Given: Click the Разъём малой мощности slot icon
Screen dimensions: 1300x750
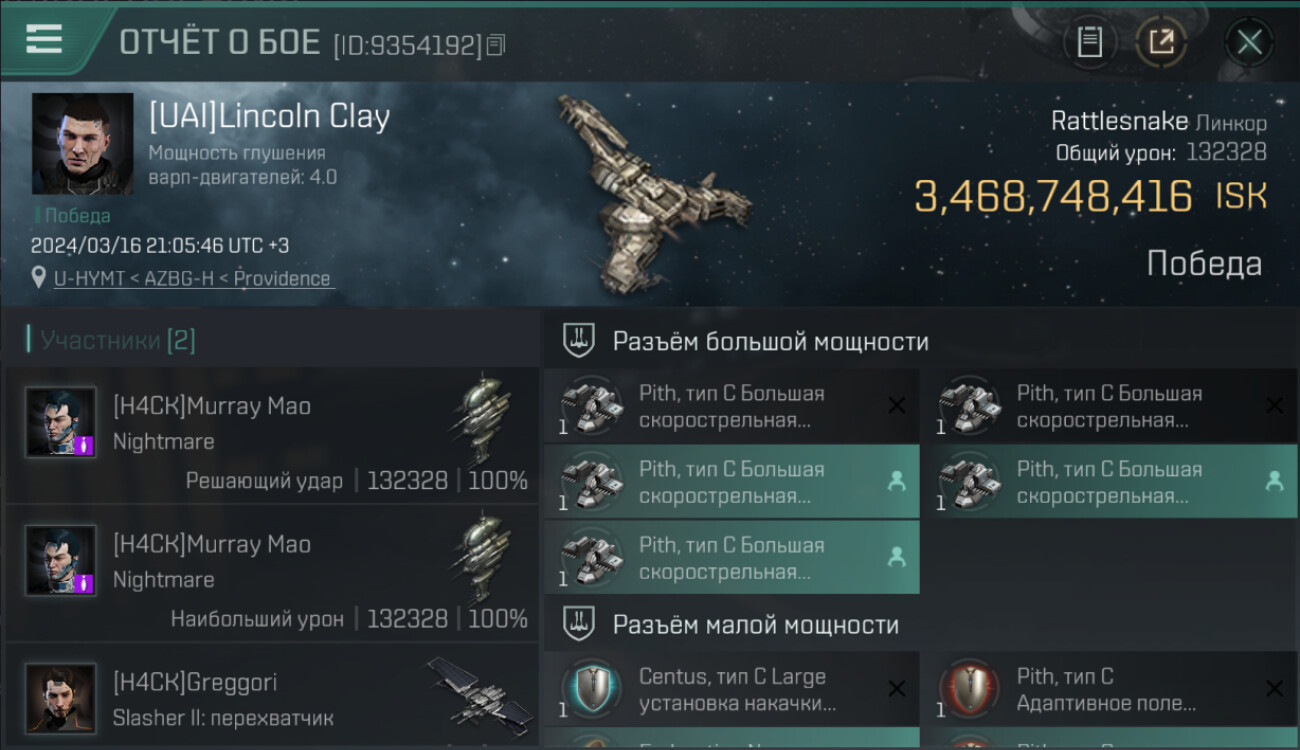Looking at the screenshot, I should click(580, 625).
